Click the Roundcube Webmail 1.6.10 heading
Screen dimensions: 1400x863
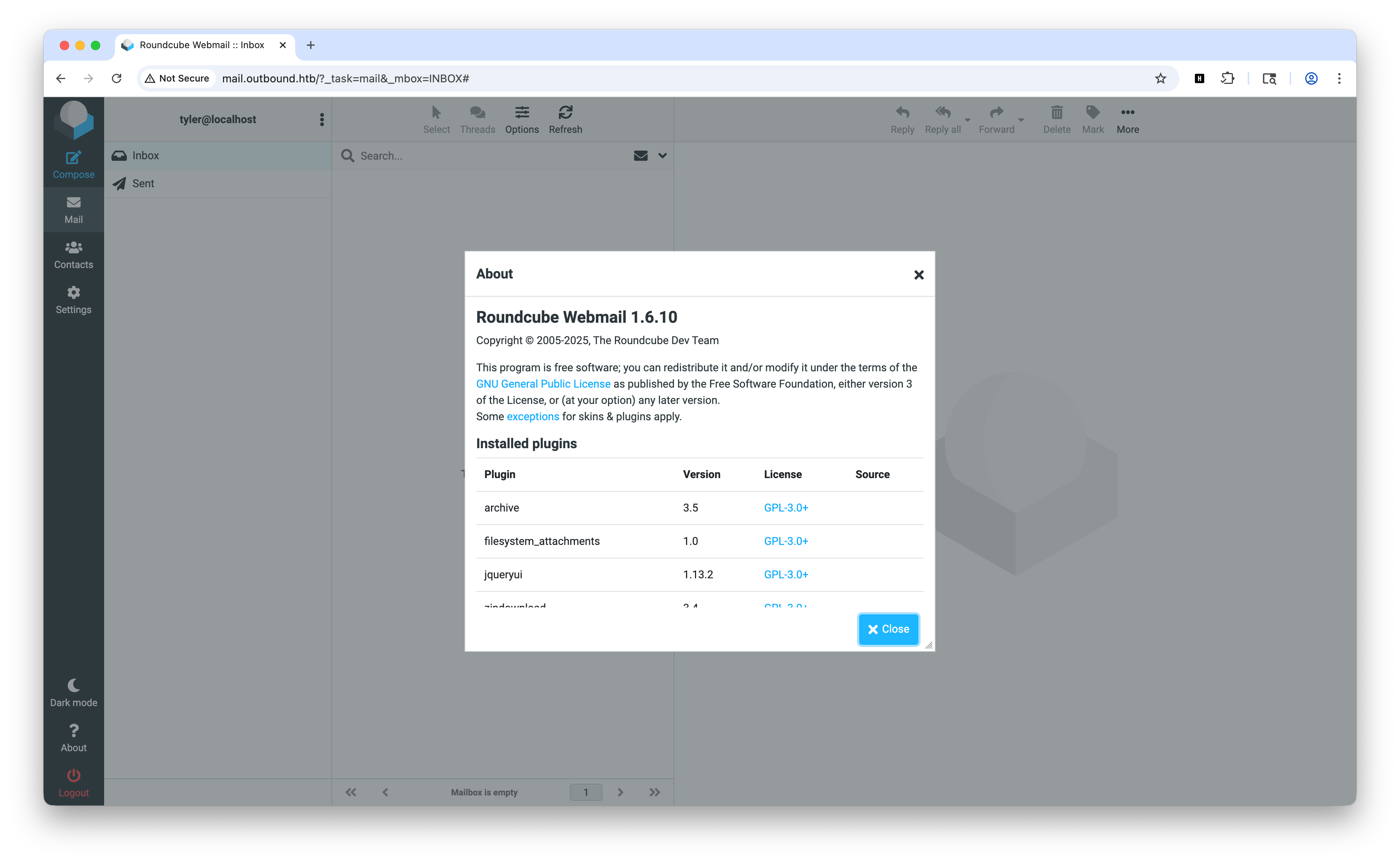576,317
